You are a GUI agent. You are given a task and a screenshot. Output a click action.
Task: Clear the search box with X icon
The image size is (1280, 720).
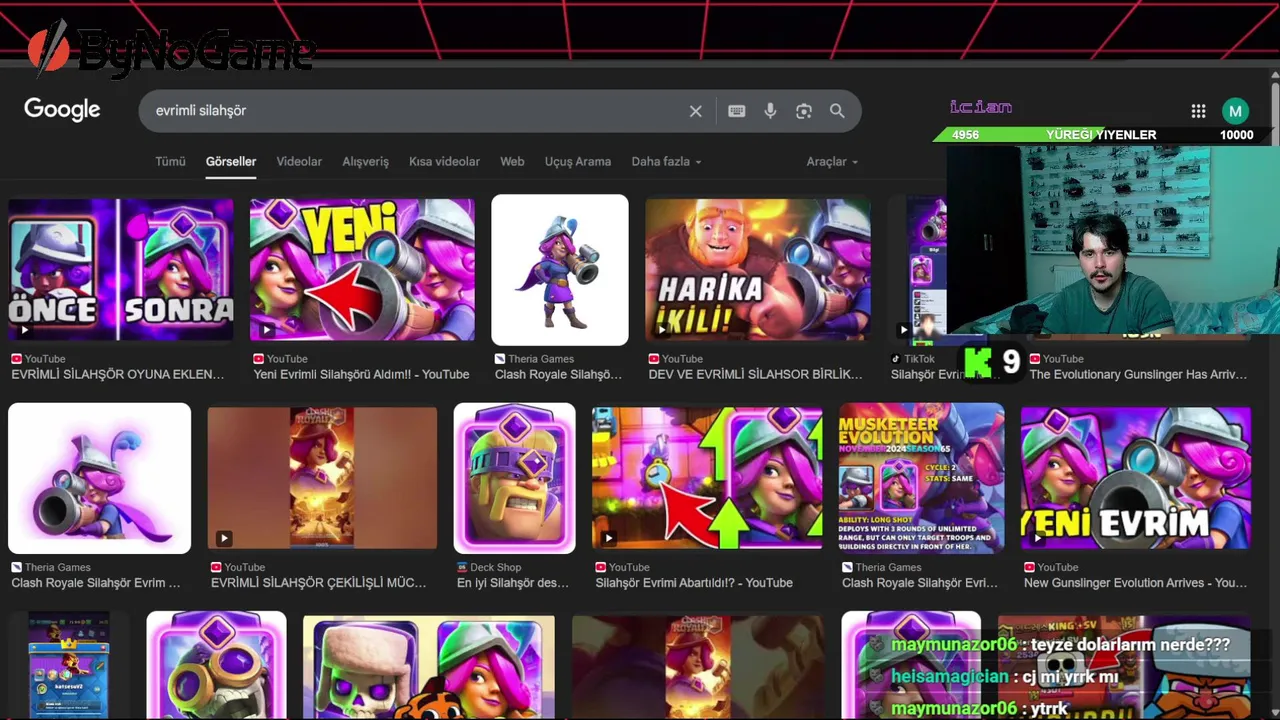tap(696, 111)
